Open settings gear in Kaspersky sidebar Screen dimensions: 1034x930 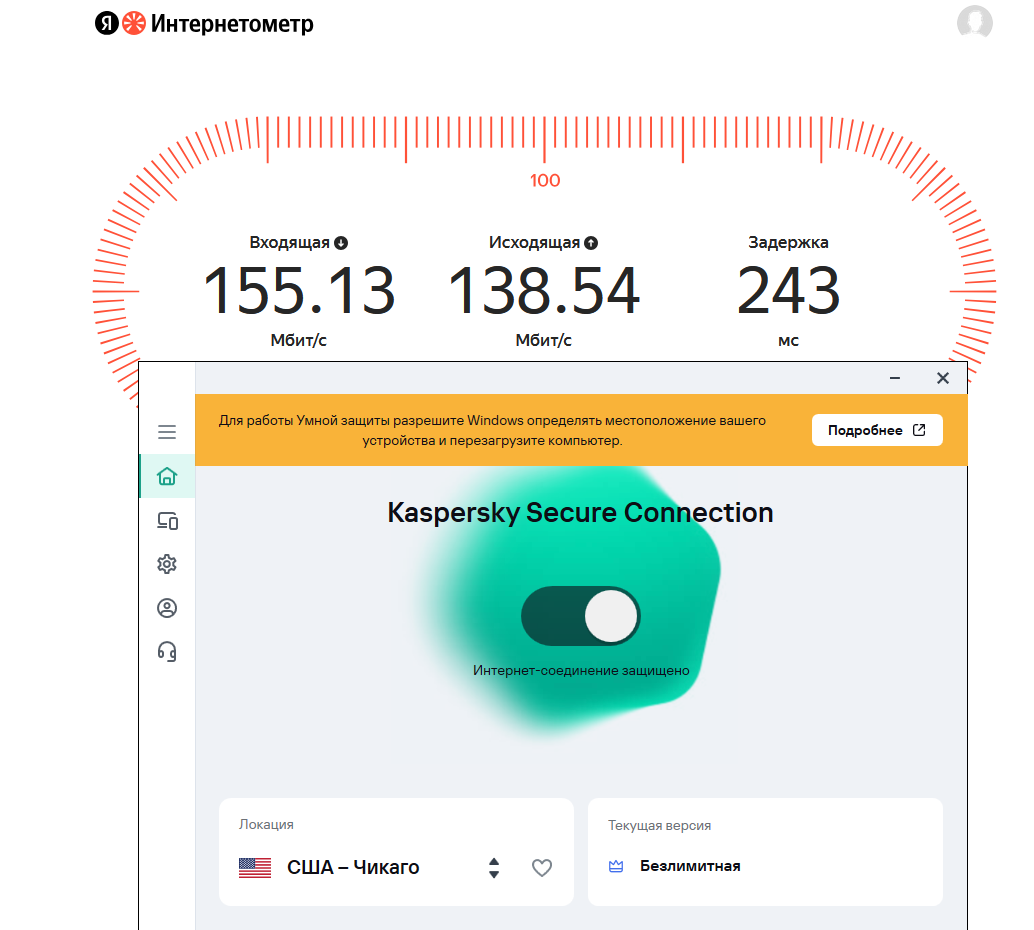click(167, 564)
